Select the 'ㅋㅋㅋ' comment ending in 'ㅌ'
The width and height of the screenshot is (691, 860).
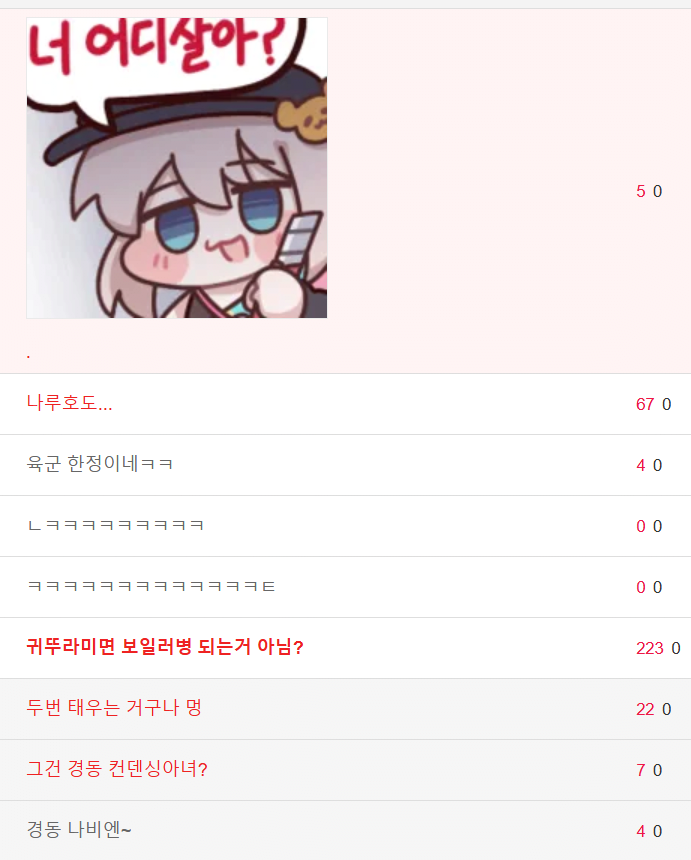click(151, 586)
